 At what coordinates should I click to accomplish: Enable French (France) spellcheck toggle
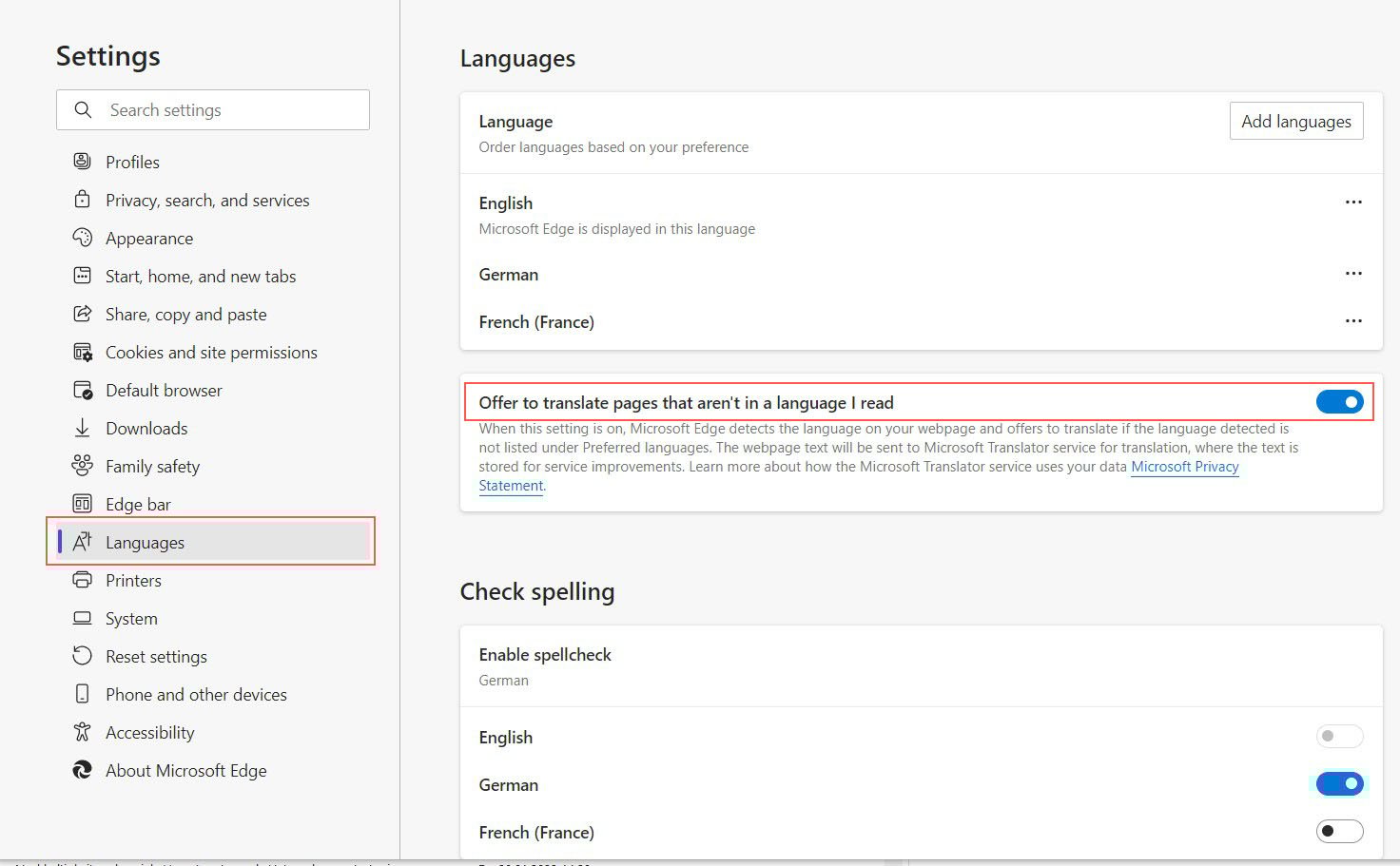[x=1339, y=831]
